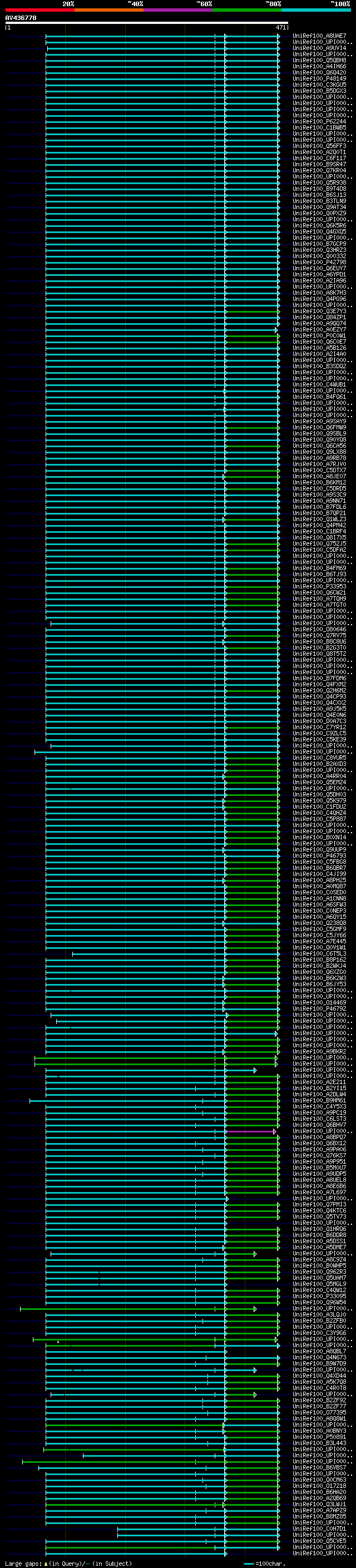The image size is (356, 1568).
Task: Open hit UniRef100_Q9AT34
Action: pos(319,207)
